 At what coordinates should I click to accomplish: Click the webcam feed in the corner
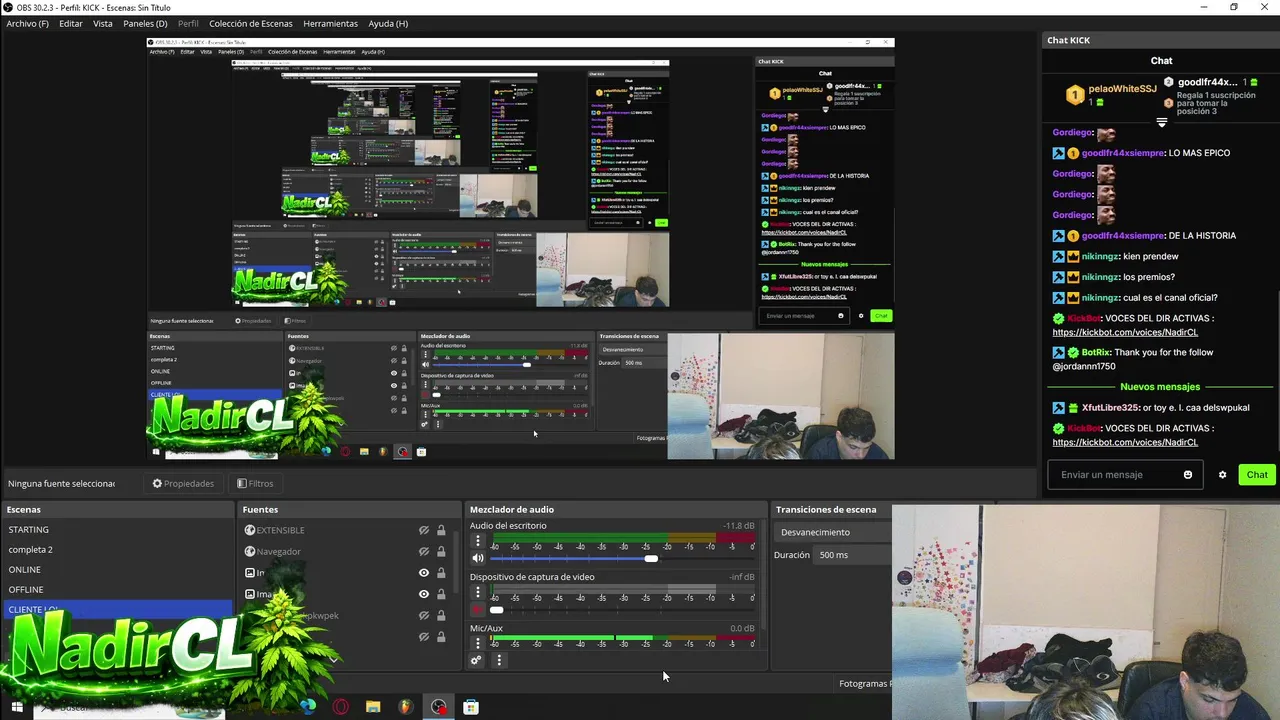[1085, 612]
